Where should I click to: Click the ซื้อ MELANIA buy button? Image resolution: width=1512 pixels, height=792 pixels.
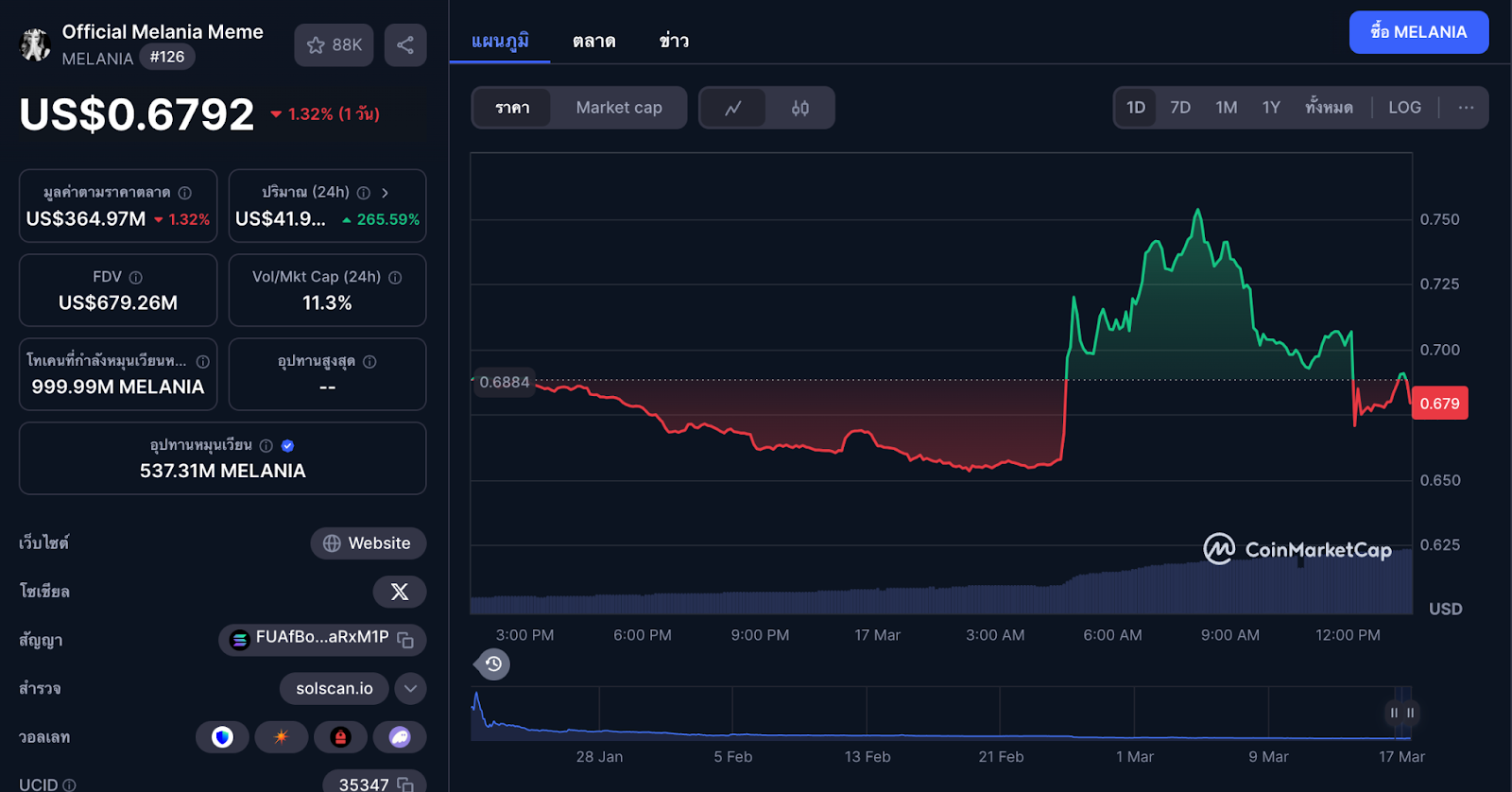1418,32
